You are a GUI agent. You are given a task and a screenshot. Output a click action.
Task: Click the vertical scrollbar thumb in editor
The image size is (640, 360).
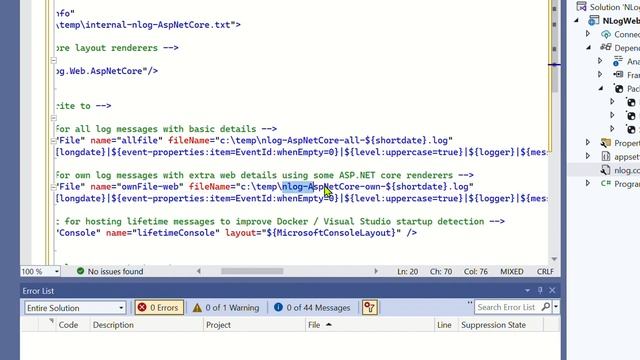[x=554, y=47]
